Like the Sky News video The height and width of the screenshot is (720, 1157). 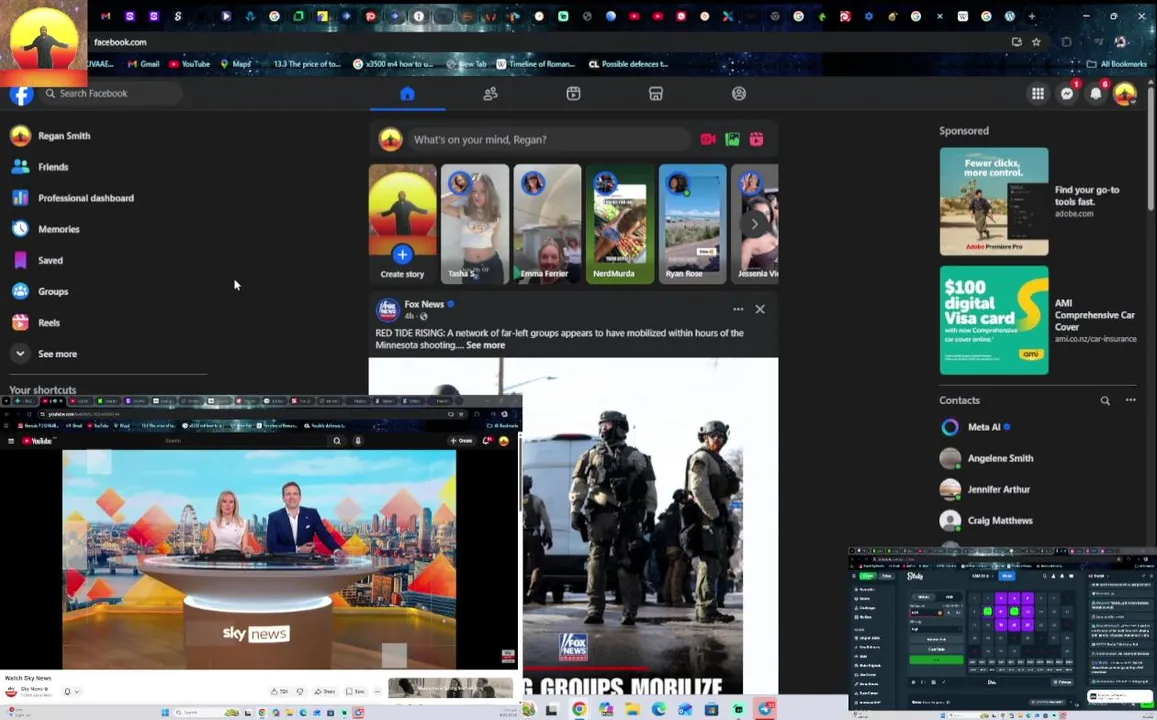click(x=279, y=692)
